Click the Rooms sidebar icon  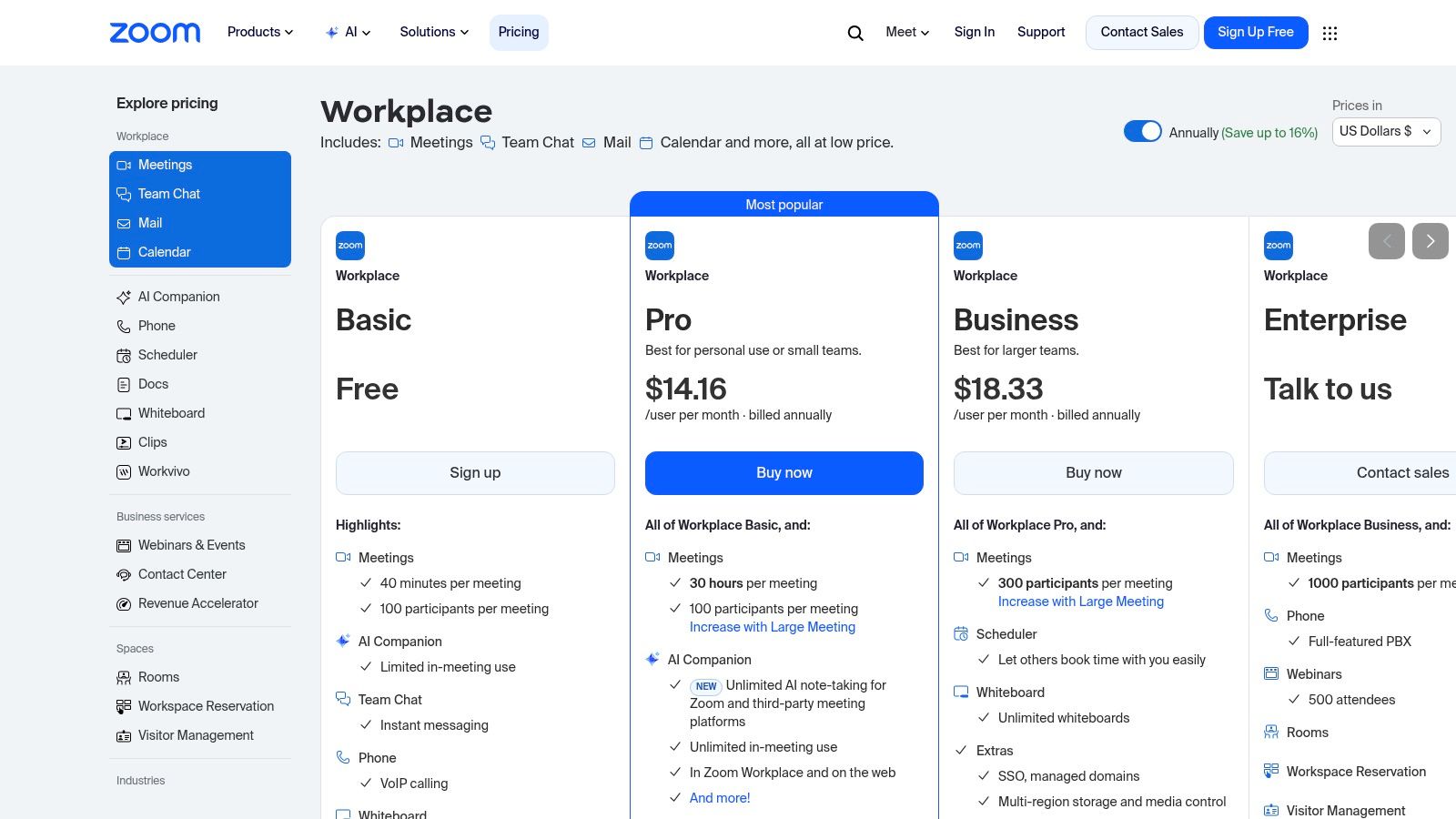coord(124,677)
